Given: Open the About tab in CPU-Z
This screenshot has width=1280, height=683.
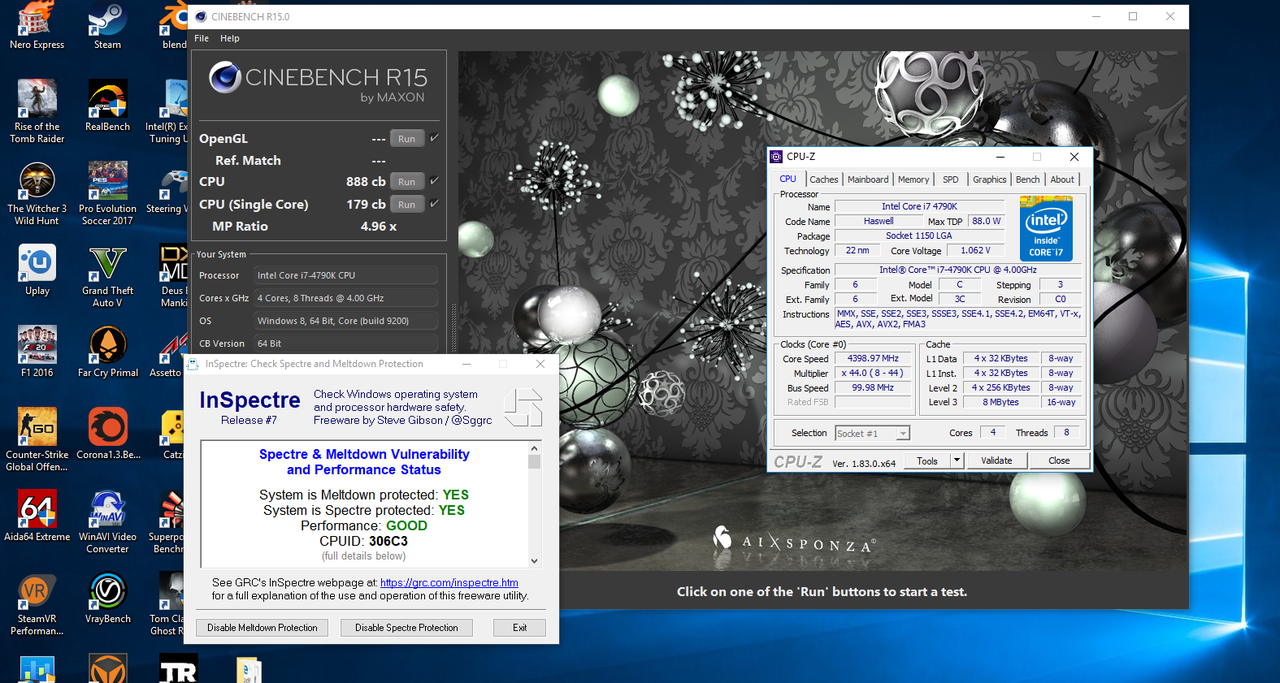Looking at the screenshot, I should pyautogui.click(x=1062, y=180).
